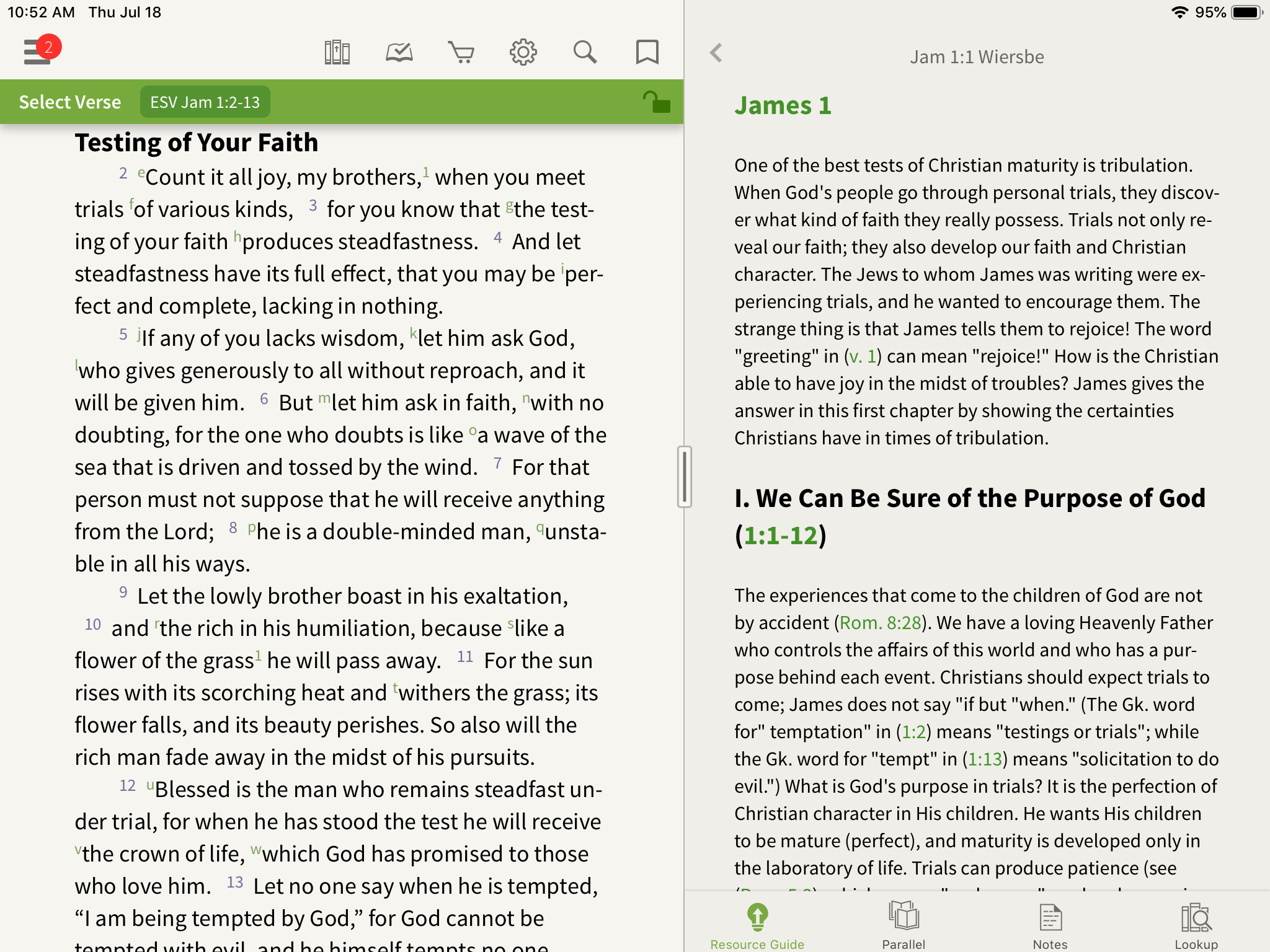Tap cross-reference f before 'of various kinds'
The width and height of the screenshot is (1270, 952).
[131, 205]
